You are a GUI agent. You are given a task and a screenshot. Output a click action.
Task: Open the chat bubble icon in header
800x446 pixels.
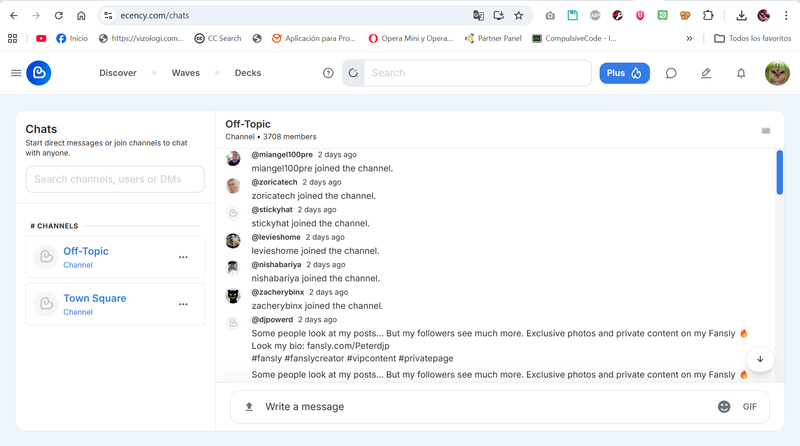coord(671,73)
